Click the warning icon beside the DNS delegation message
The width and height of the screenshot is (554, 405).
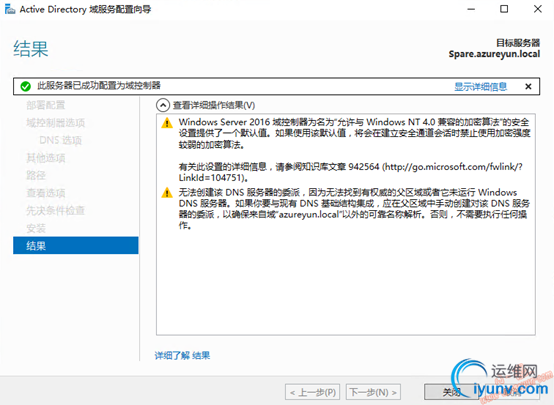(167, 193)
